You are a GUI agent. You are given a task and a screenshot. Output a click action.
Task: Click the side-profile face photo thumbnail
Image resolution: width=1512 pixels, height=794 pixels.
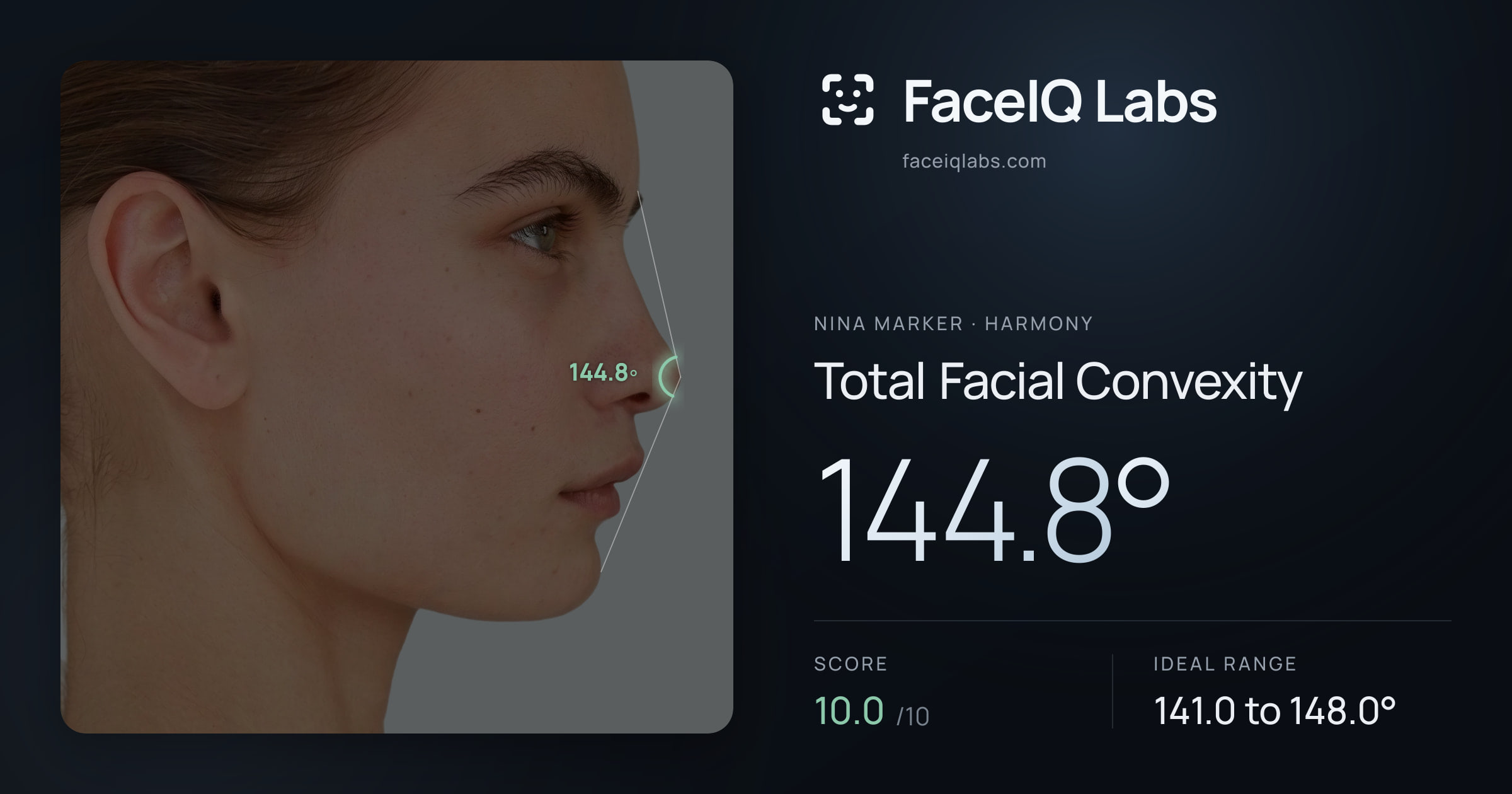(397, 397)
